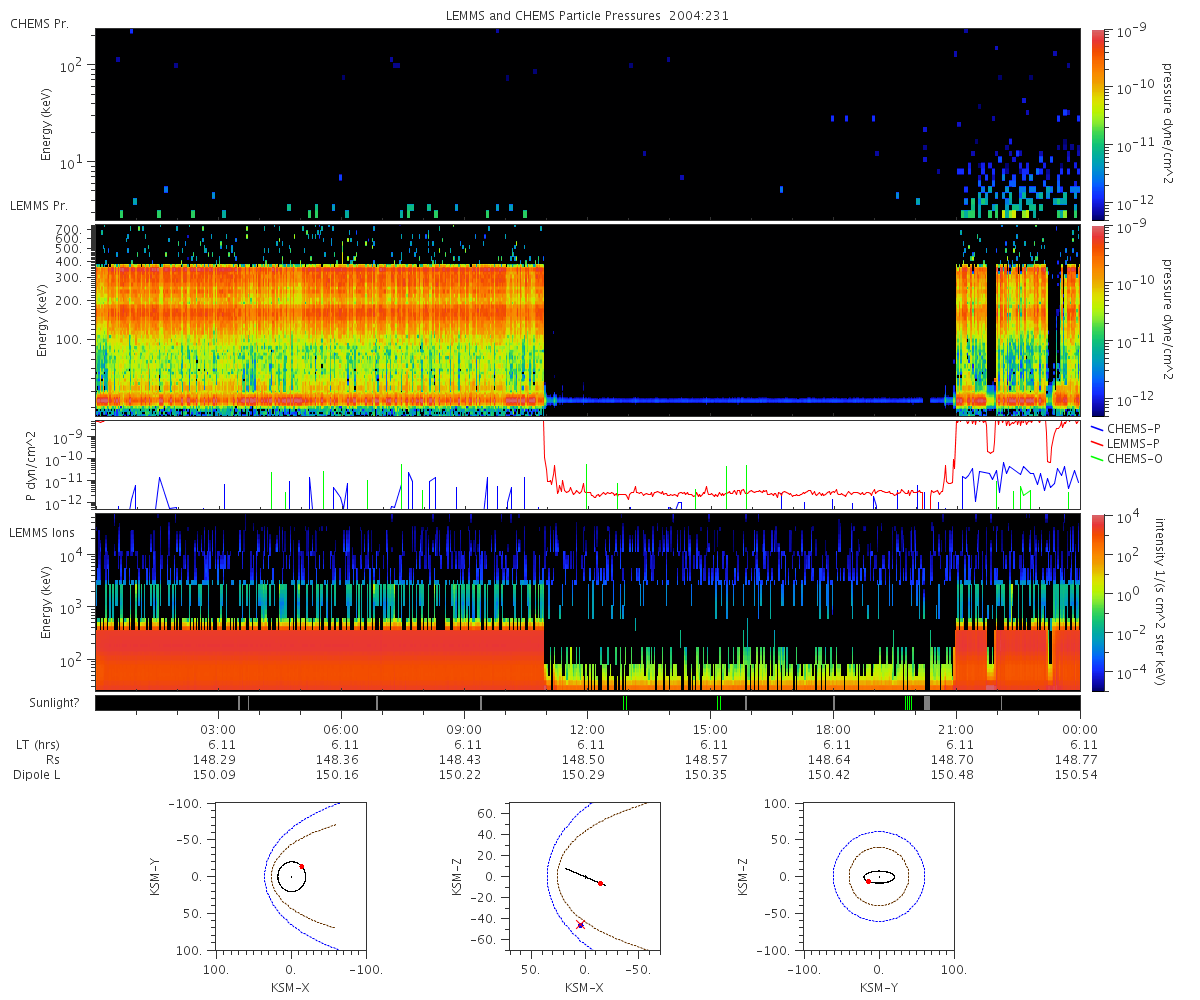The height and width of the screenshot is (1000, 1200).
Task: Click the 'LEMMS Pr.' panel label
Action: (x=39, y=205)
